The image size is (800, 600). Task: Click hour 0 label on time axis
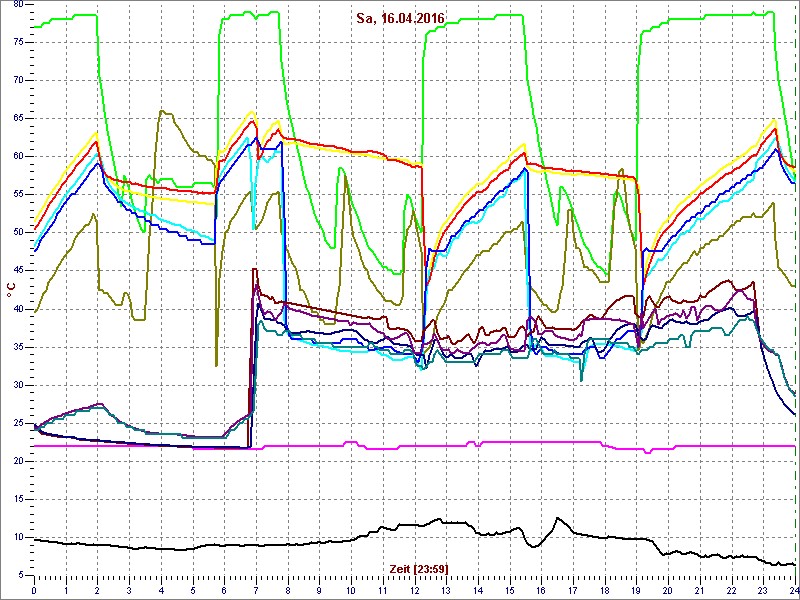click(34, 591)
